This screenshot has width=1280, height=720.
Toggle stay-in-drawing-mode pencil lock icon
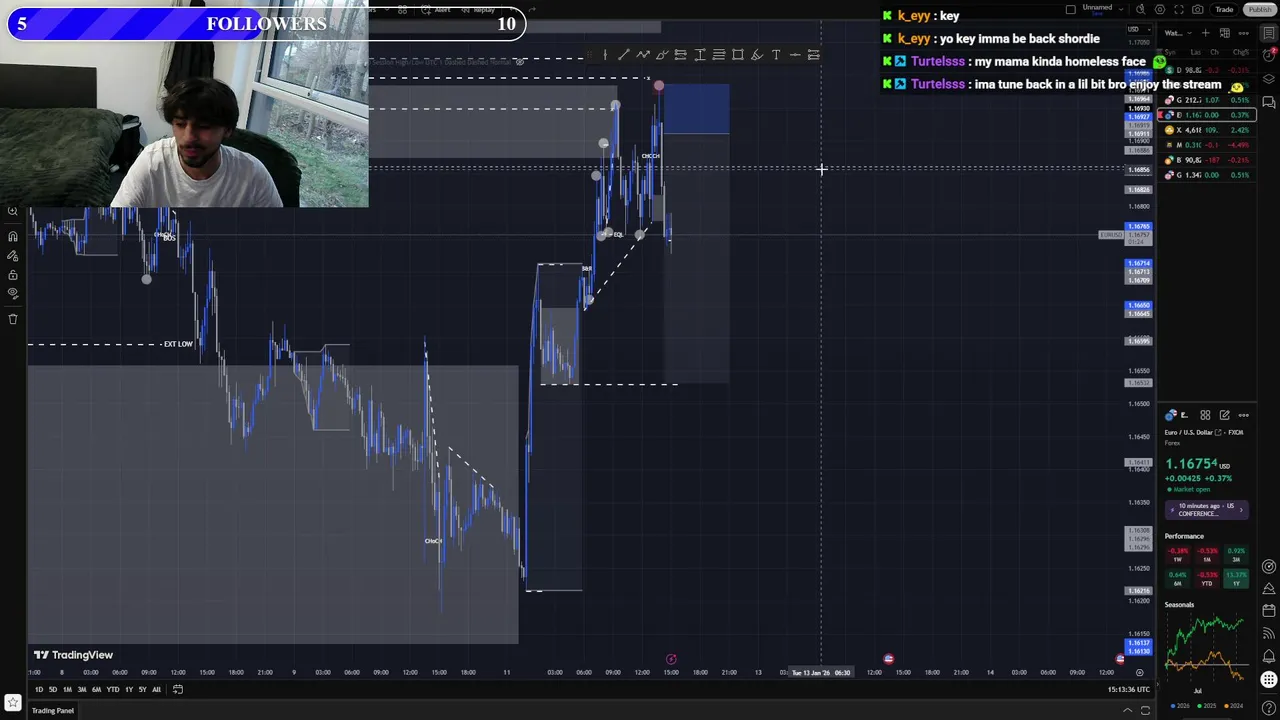[13, 256]
